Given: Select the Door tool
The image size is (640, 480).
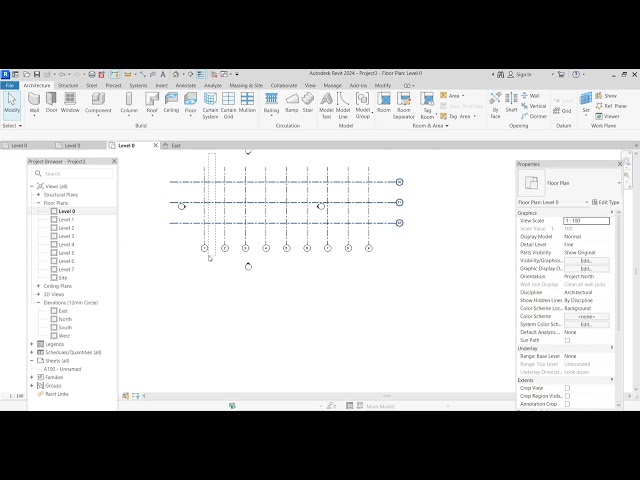Looking at the screenshot, I should pos(51,103).
